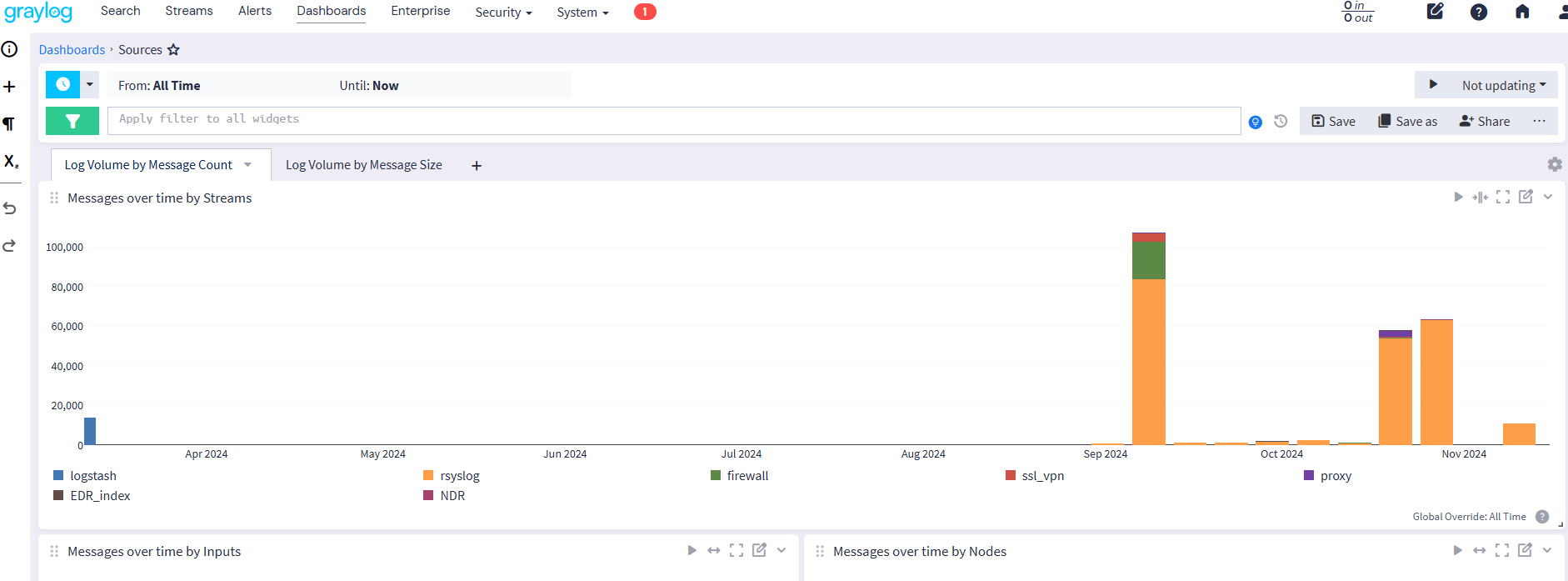Click the green filter execute icon
This screenshot has width=1568, height=581.
click(x=72, y=121)
